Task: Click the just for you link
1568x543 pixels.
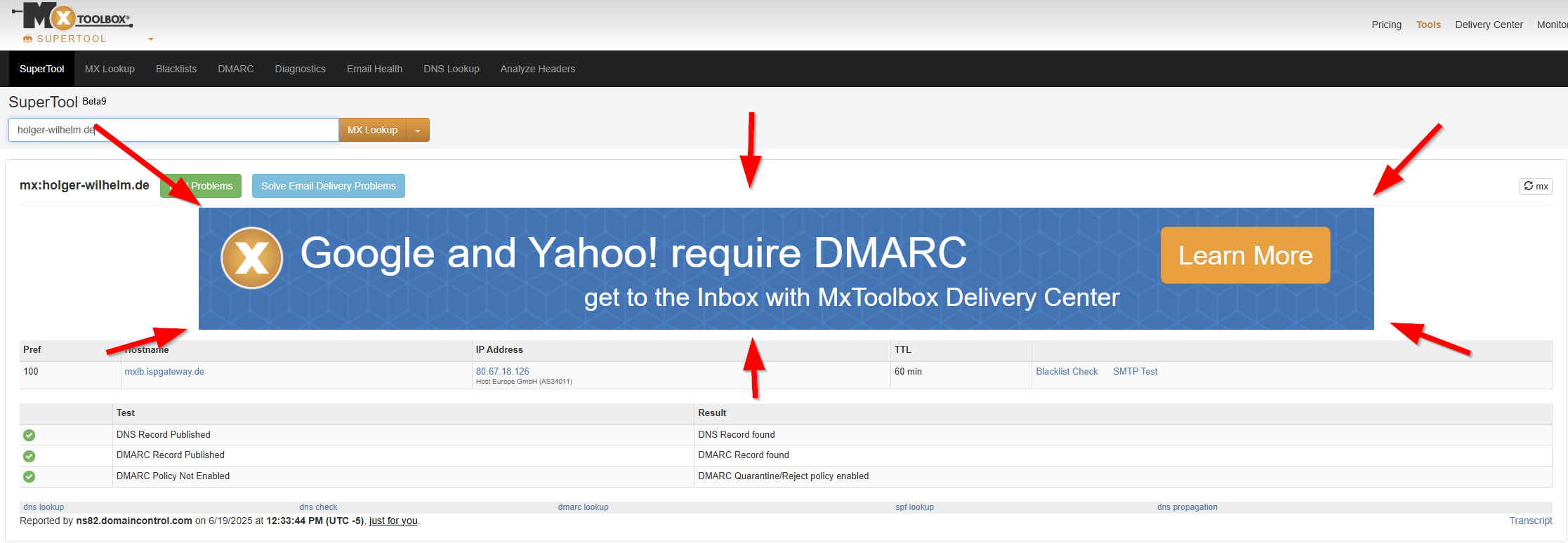Action: 393,521
